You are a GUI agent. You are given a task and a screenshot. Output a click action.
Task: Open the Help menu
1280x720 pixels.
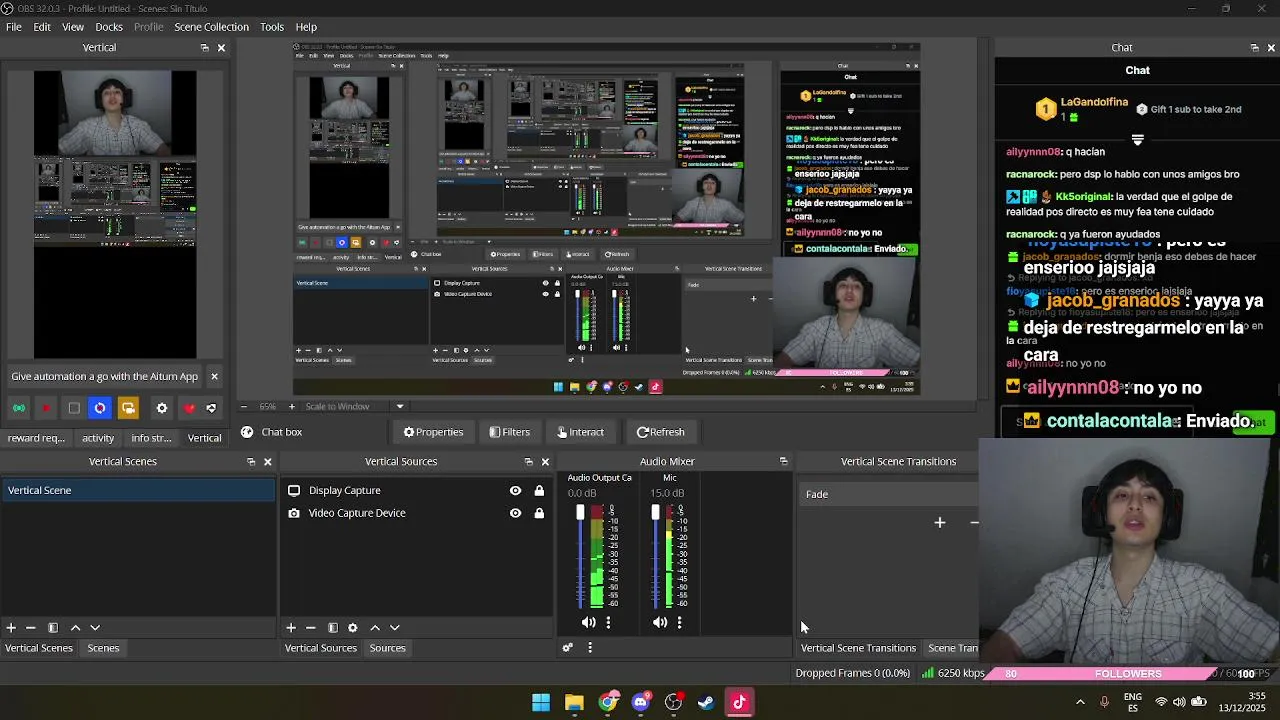[x=306, y=27]
